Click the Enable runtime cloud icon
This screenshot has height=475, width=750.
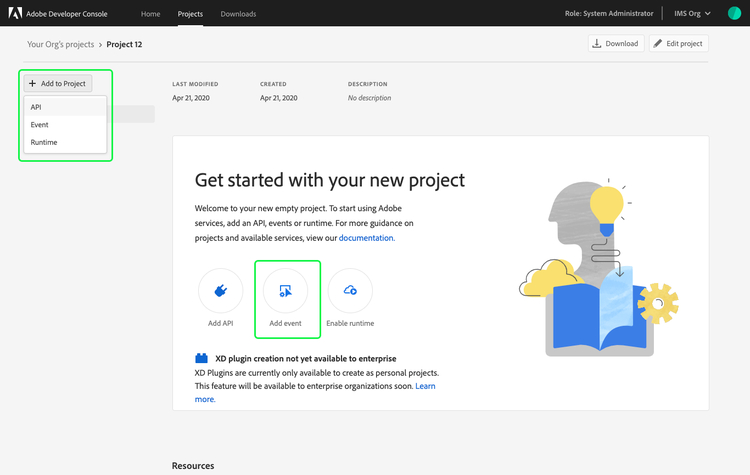point(350,290)
